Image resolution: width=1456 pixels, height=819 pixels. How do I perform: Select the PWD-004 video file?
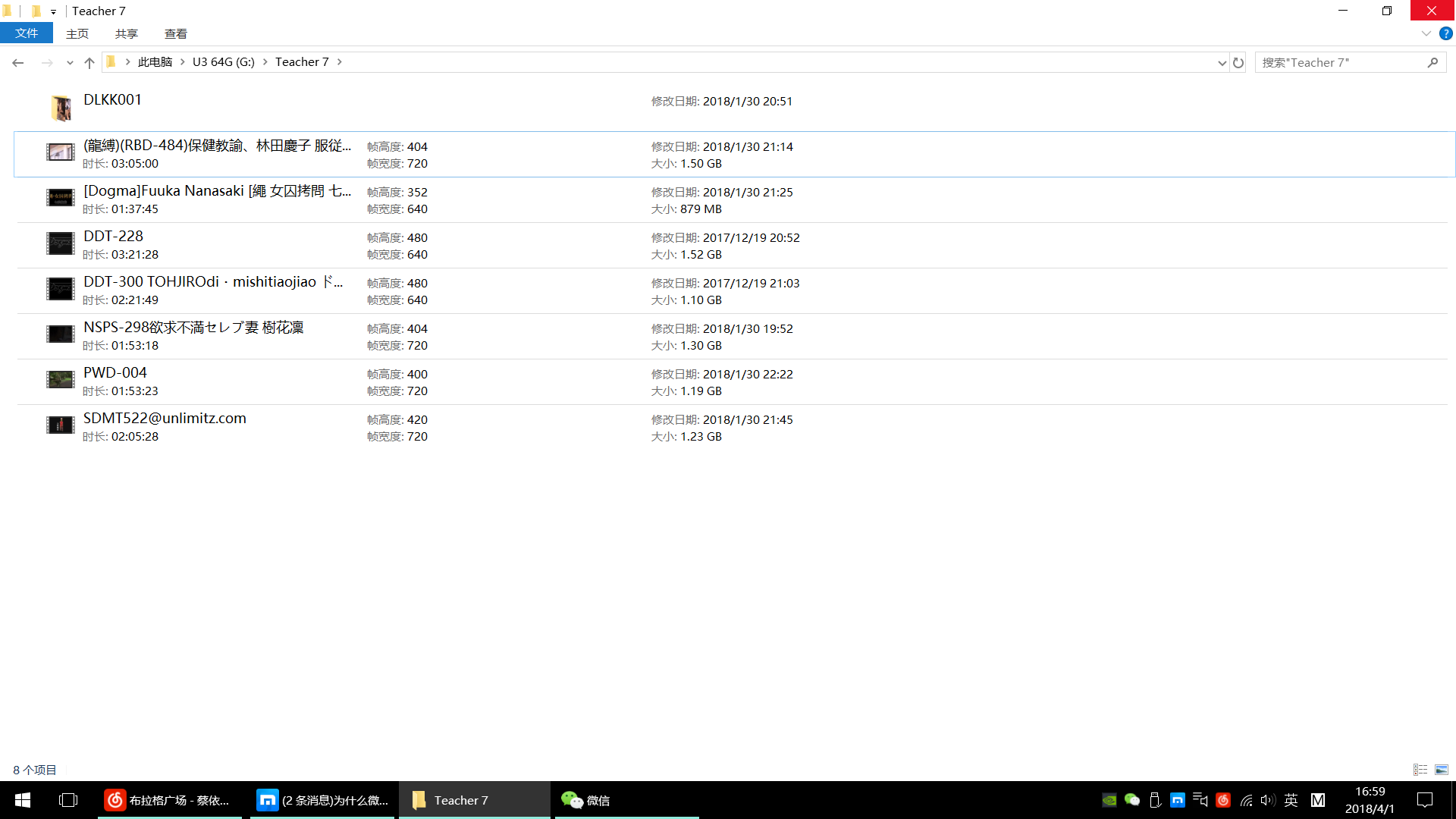pos(733,381)
